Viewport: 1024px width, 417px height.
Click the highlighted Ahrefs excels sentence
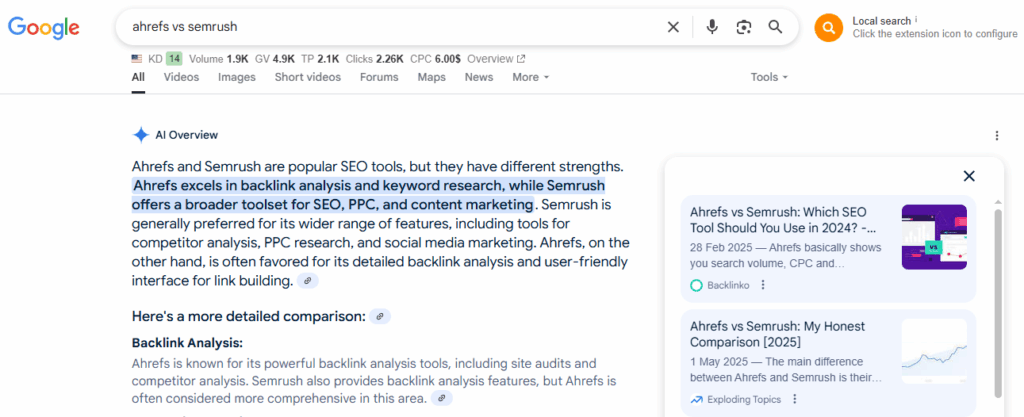pos(368,195)
